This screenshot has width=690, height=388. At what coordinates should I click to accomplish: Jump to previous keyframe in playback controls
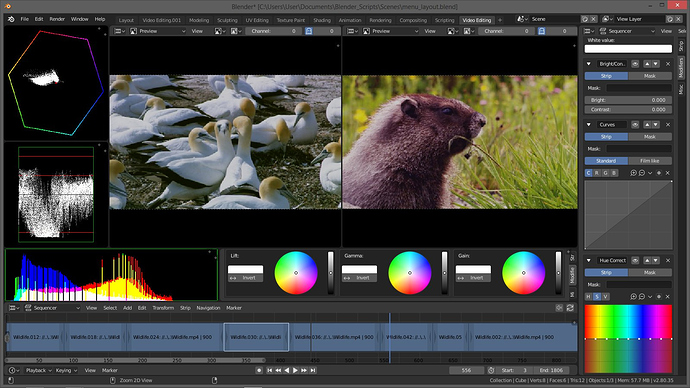278,370
